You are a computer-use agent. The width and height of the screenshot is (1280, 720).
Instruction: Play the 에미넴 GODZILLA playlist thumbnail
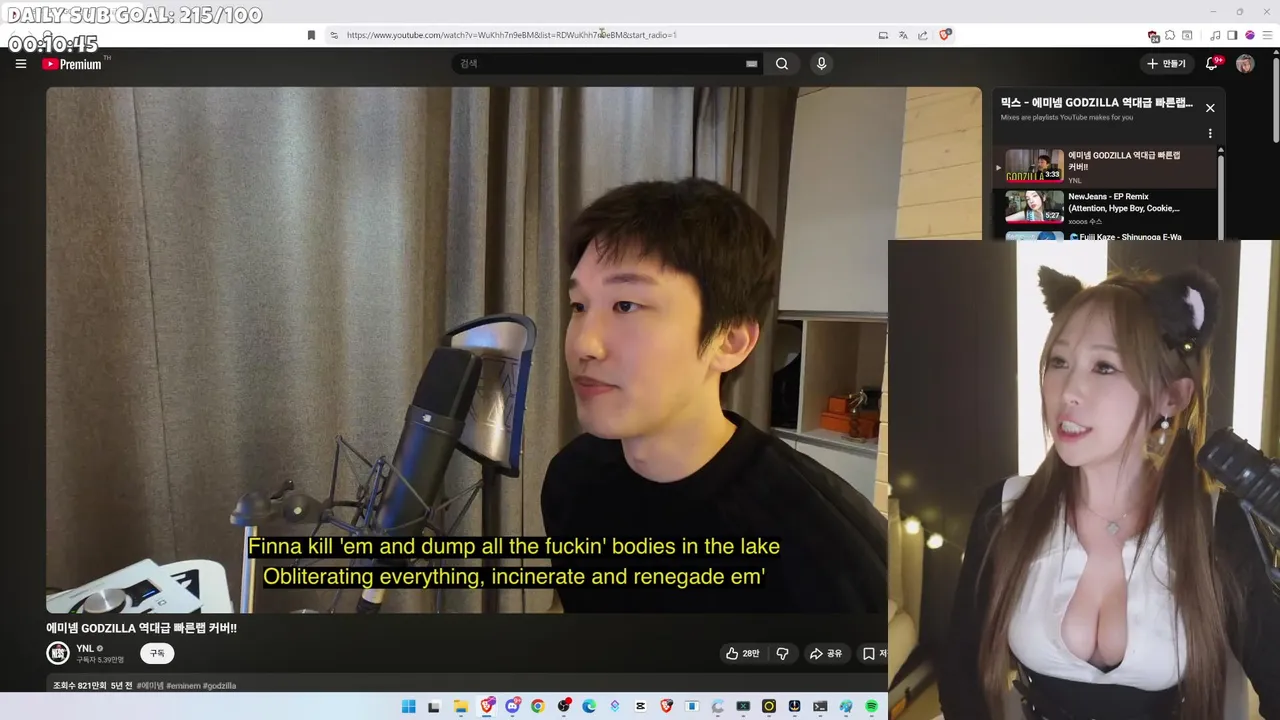1034,166
